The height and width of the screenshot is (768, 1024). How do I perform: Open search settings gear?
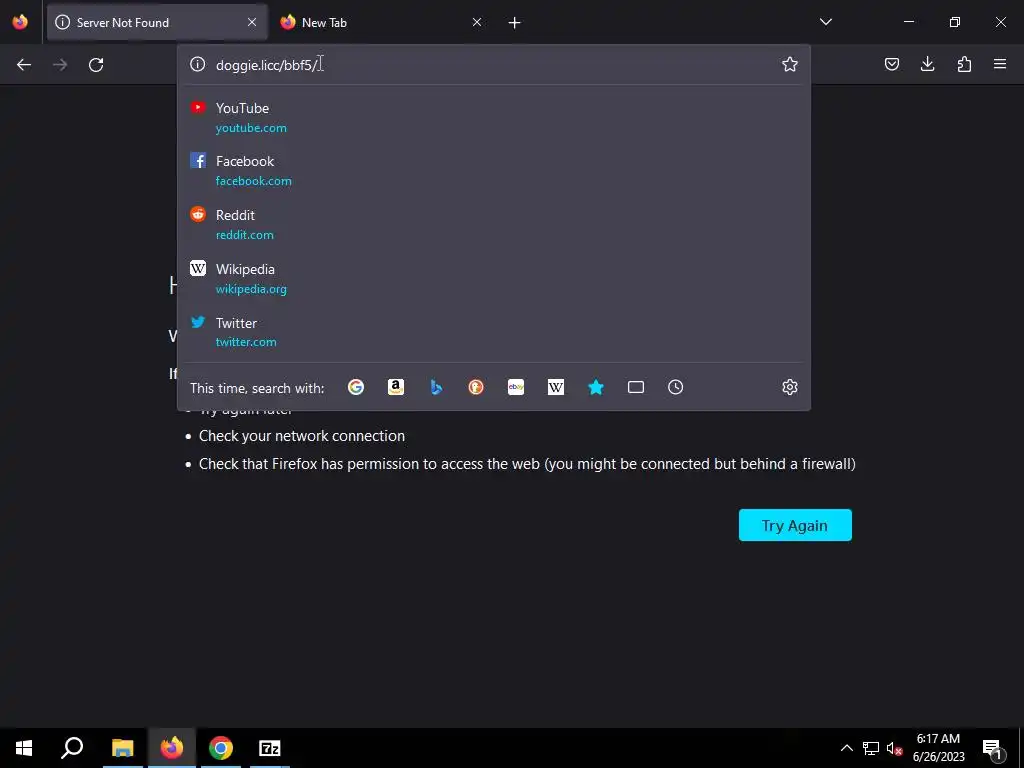[790, 387]
